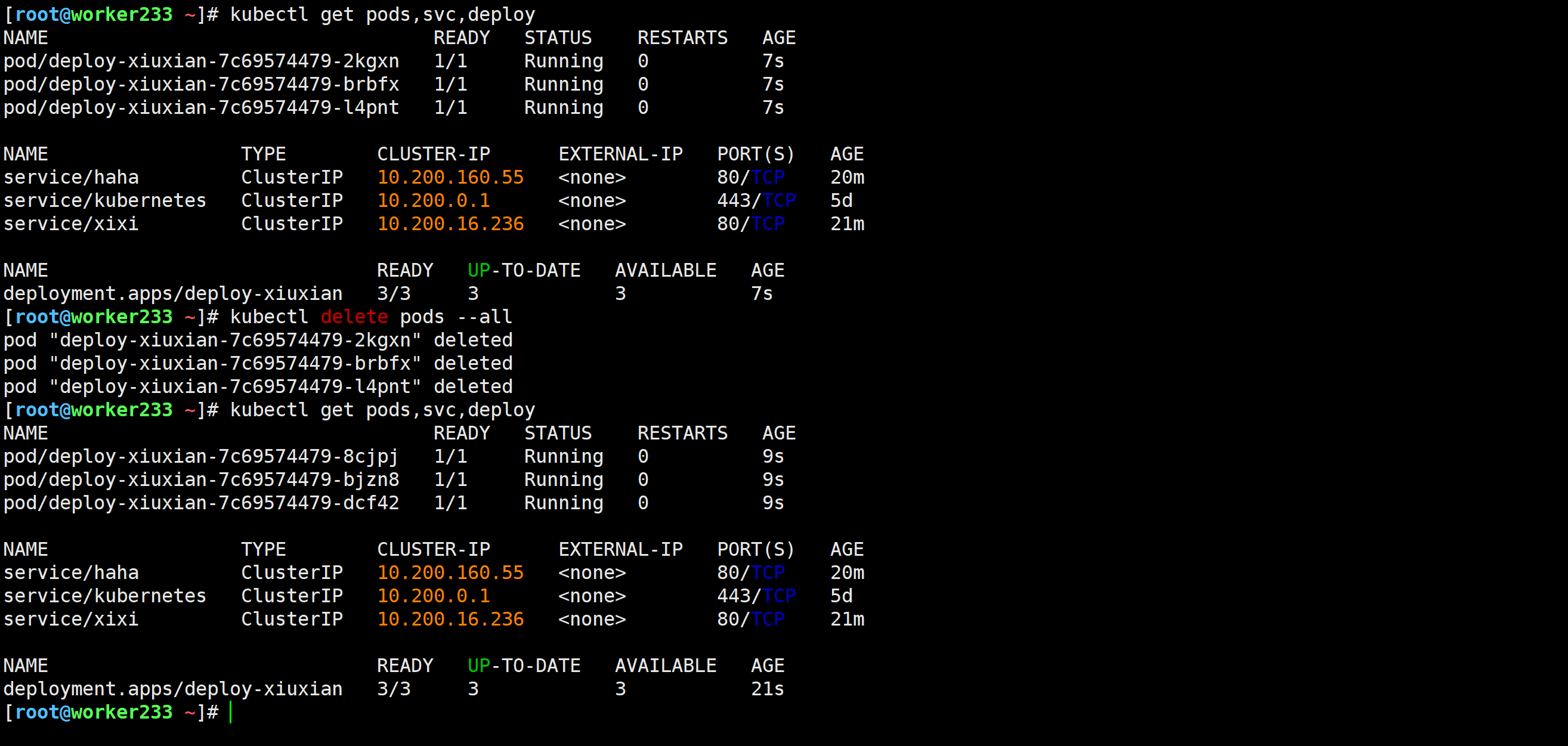Click service/kubernetes in the first services table
The width and height of the screenshot is (1568, 746).
click(x=105, y=200)
